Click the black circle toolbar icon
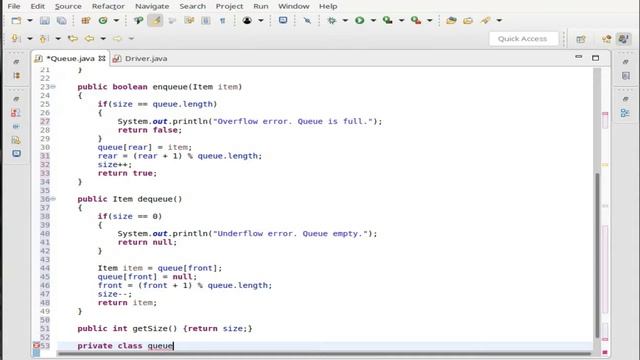This screenshot has height=360, width=640. pyautogui.click(x=247, y=20)
